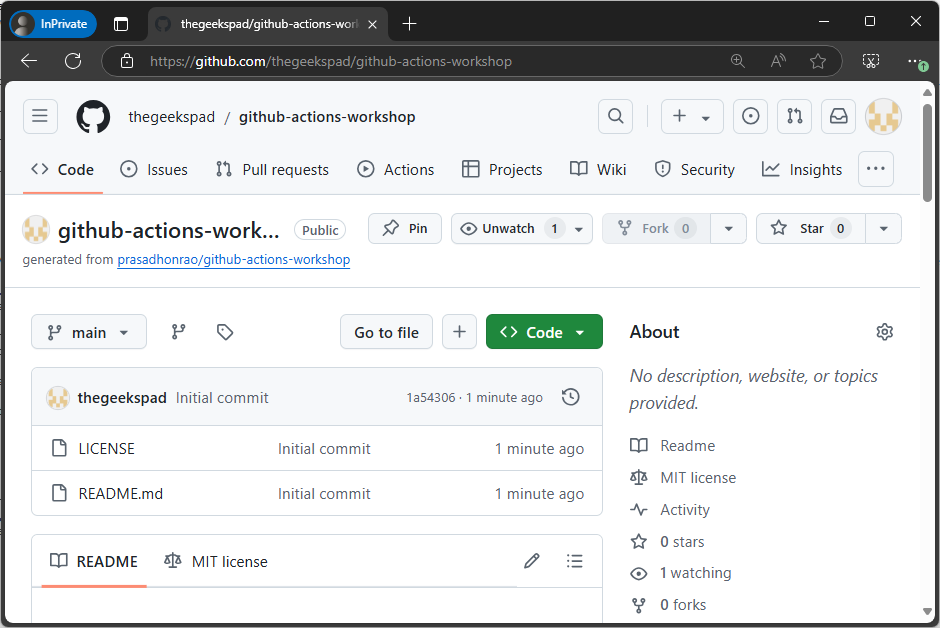Open the Issues shortcut icon in header
The height and width of the screenshot is (628, 940).
point(750,116)
